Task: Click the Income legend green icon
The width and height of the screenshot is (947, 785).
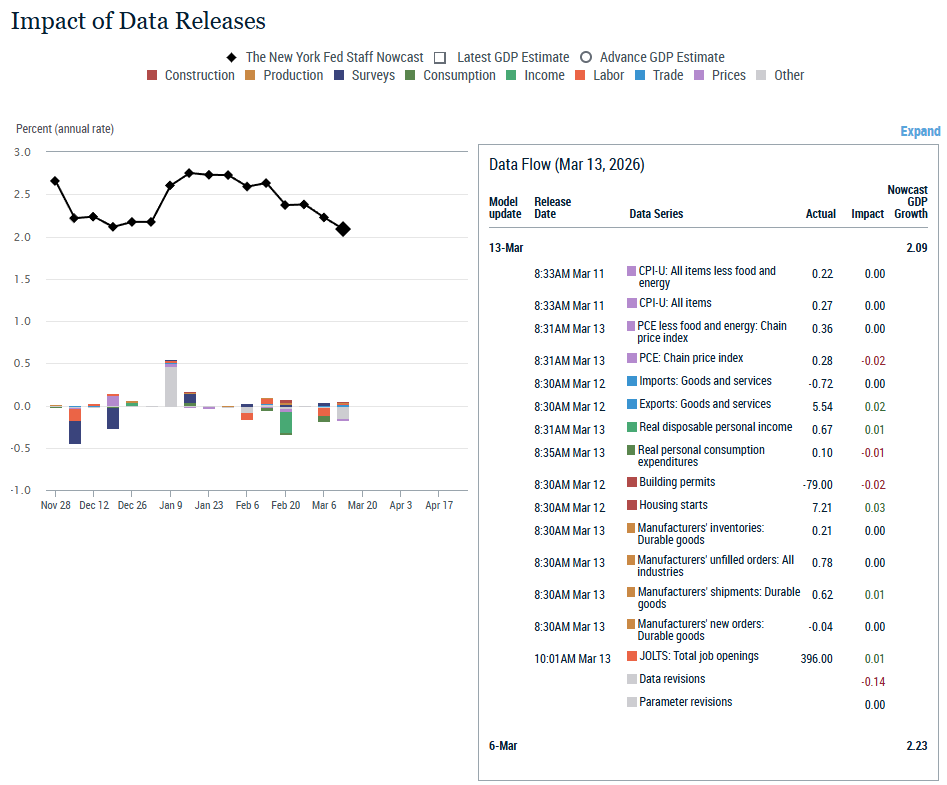Action: point(511,76)
